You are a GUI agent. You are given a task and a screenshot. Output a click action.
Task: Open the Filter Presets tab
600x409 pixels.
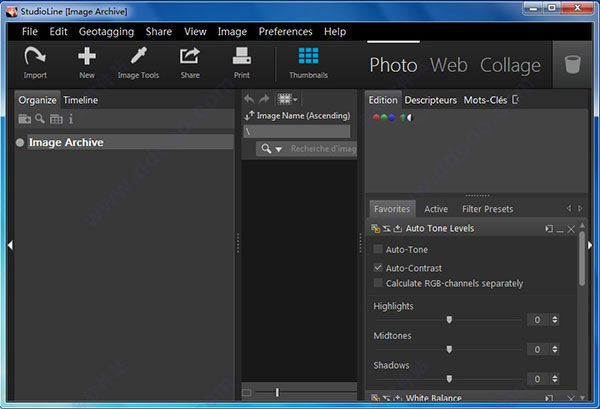(488, 209)
